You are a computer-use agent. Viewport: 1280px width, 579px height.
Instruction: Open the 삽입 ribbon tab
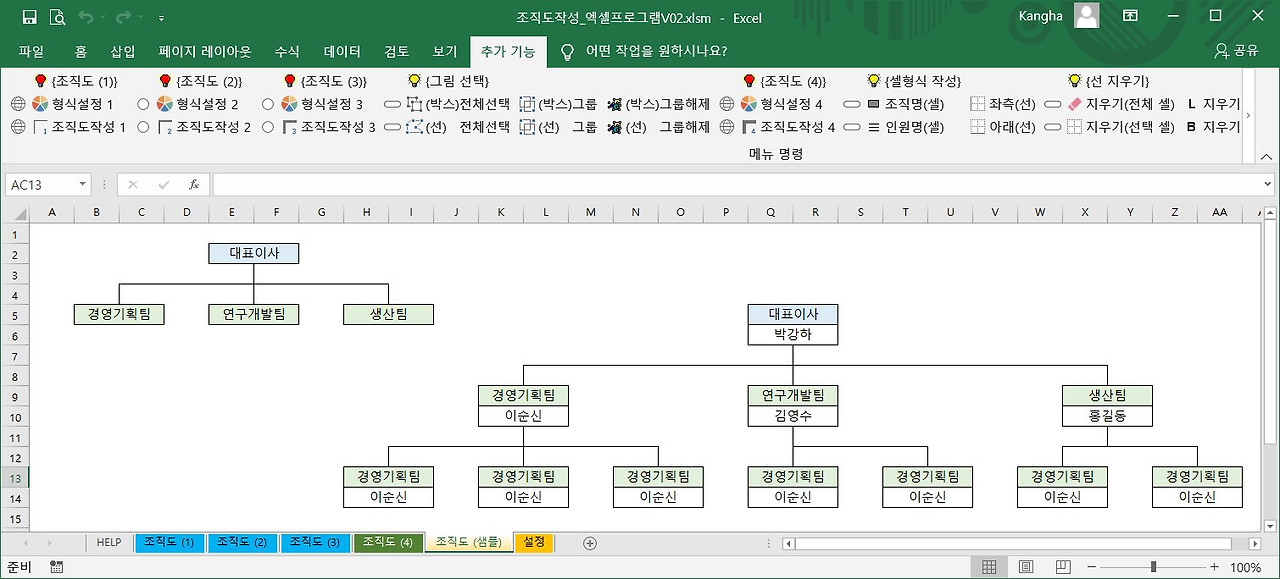[x=123, y=51]
